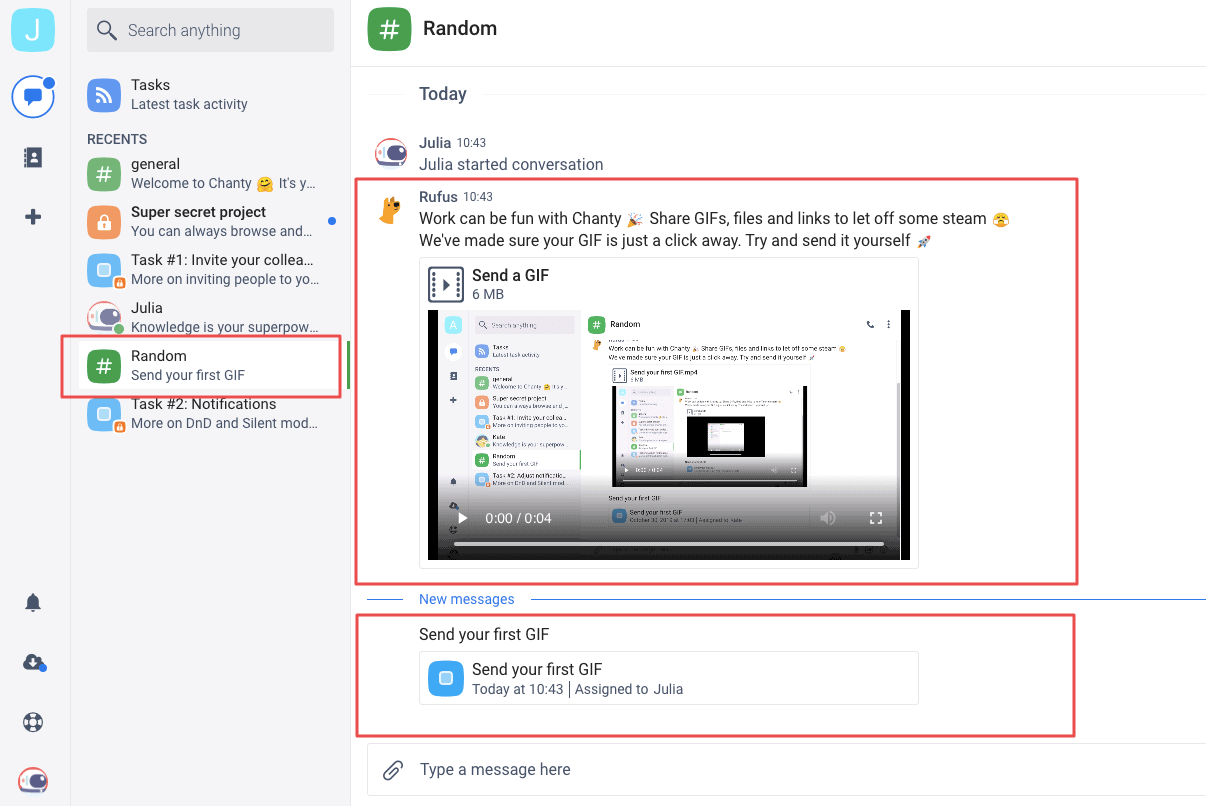Click the Assigned to Julia text
The height and width of the screenshot is (806, 1206).
629,689
